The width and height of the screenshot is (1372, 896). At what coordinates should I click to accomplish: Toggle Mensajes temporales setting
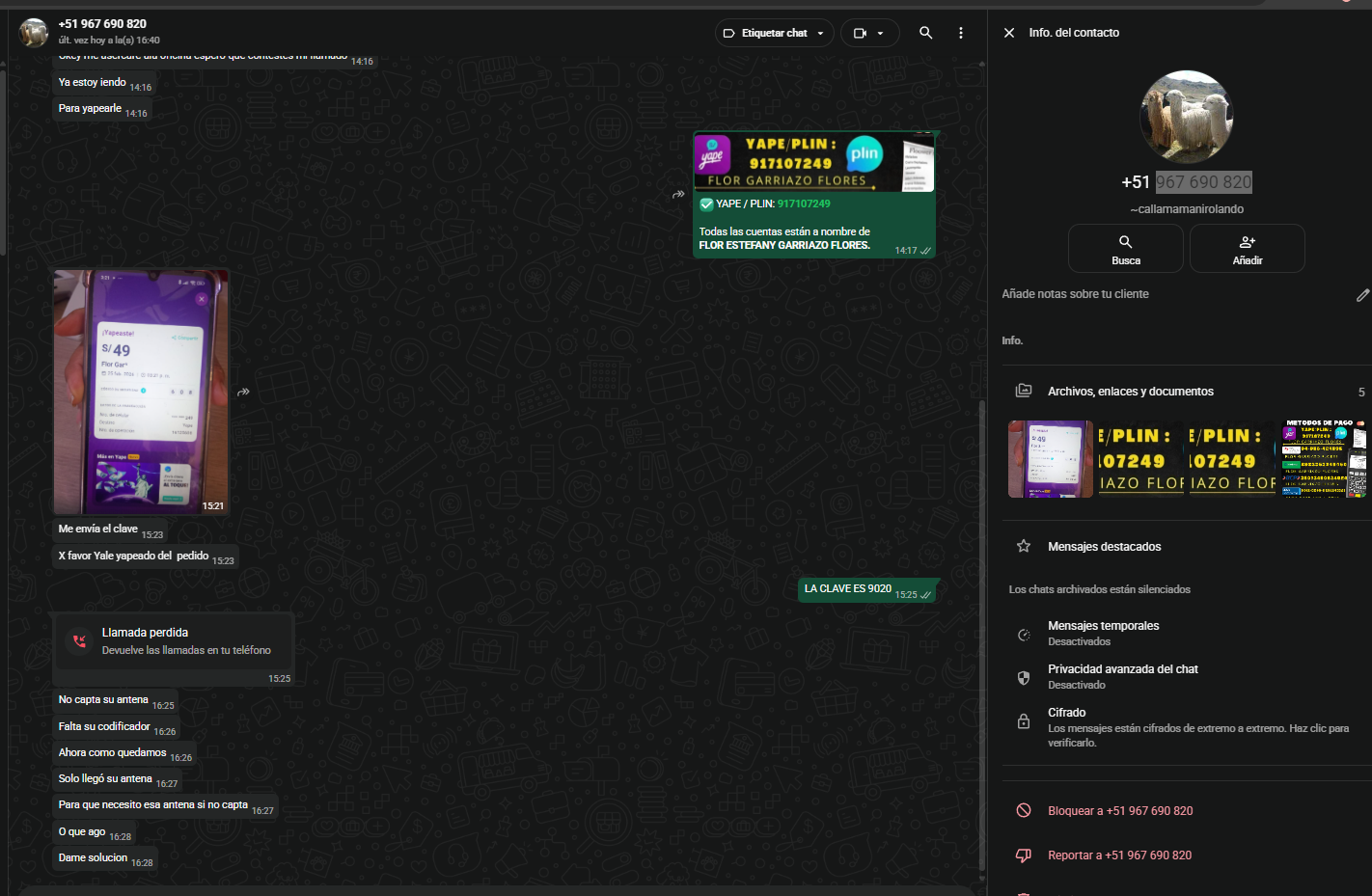click(1103, 633)
